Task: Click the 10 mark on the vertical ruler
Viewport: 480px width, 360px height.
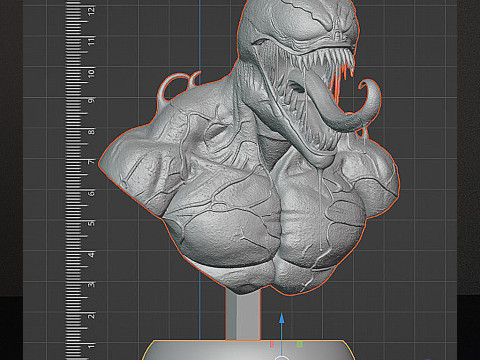Action: pyautogui.click(x=91, y=72)
